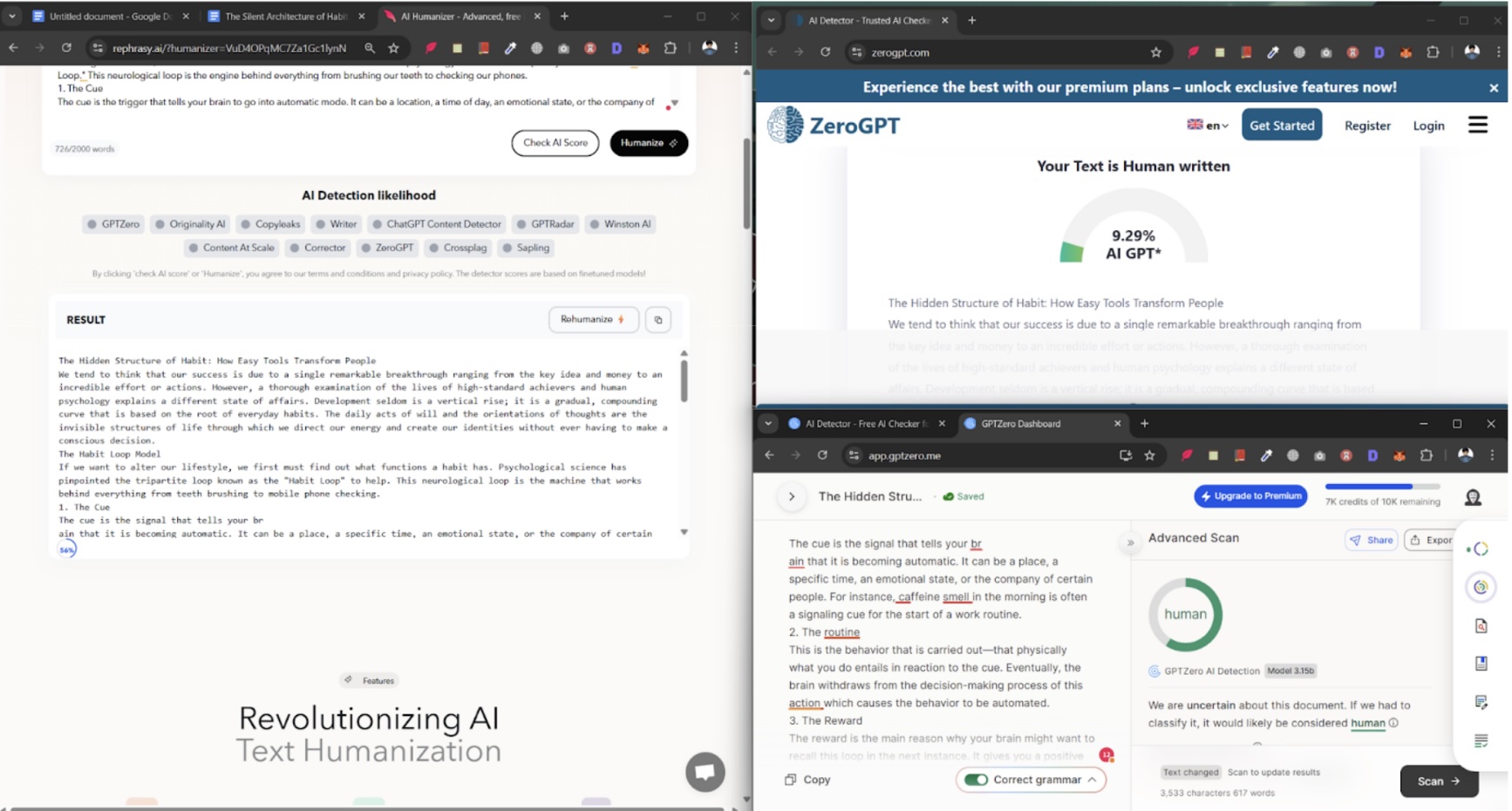Click the Humanize button in Rephrasy
This screenshot has height=811, width=1512.
649,143
